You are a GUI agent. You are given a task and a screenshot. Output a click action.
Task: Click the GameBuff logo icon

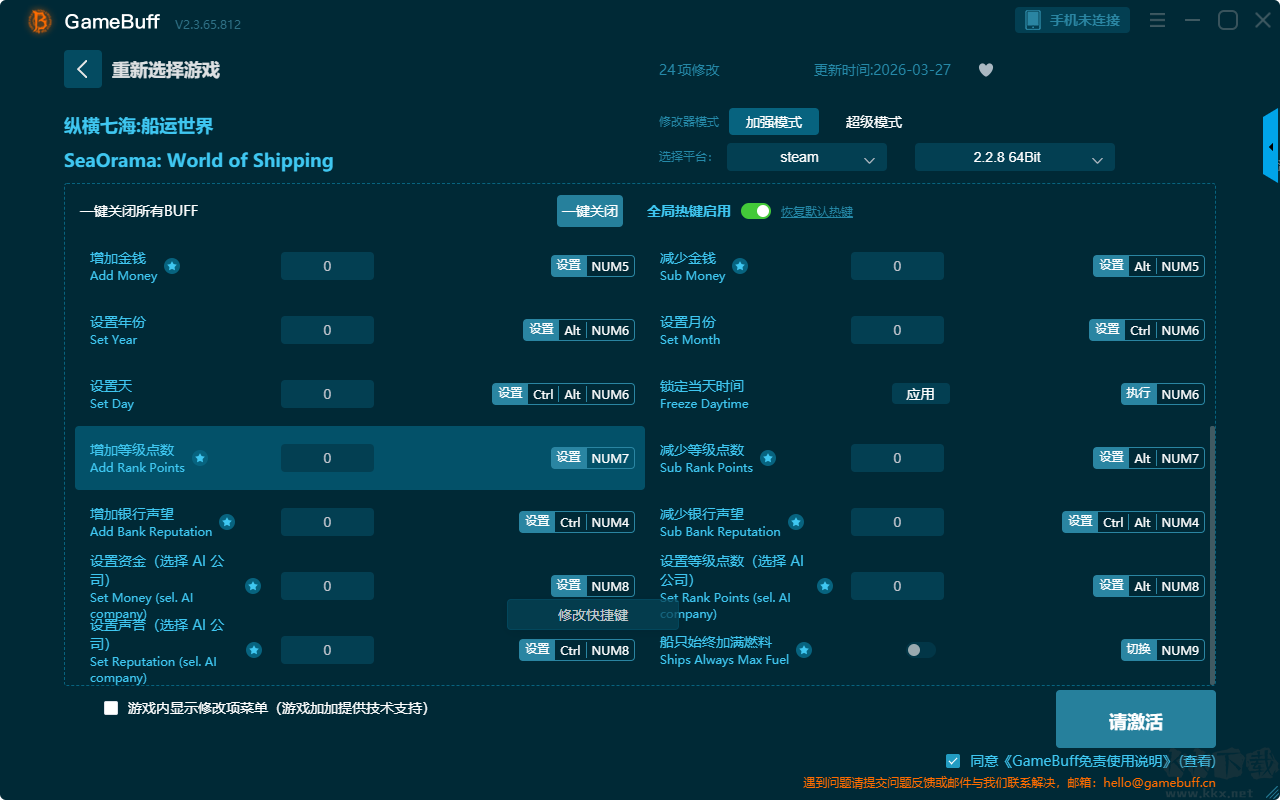(x=39, y=21)
